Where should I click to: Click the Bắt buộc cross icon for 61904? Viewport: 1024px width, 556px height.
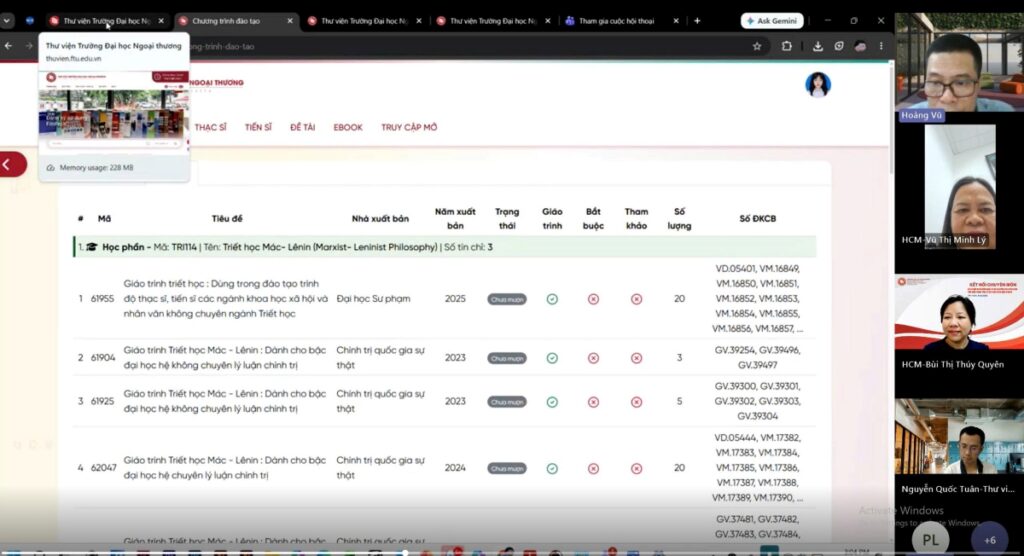pos(593,358)
